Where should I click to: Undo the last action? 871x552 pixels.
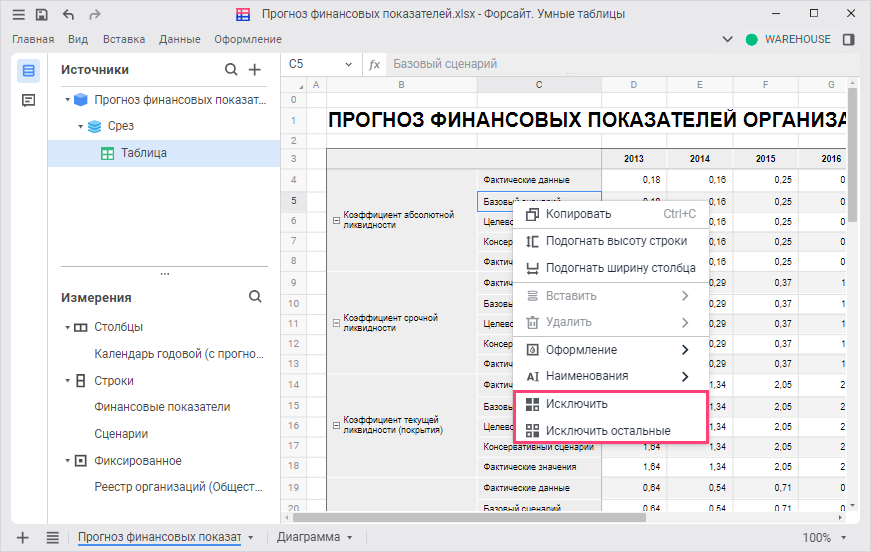(68, 14)
